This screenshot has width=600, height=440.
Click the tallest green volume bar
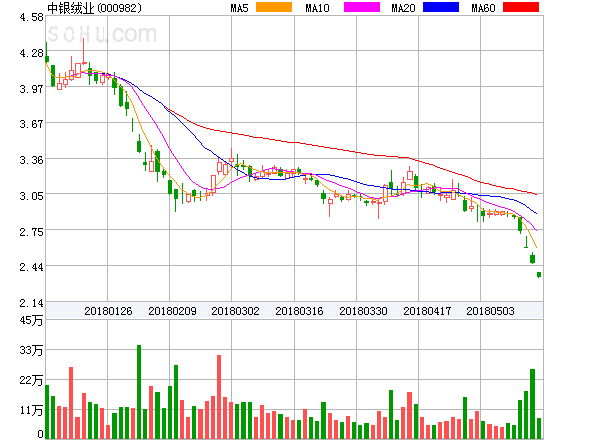coord(139,392)
